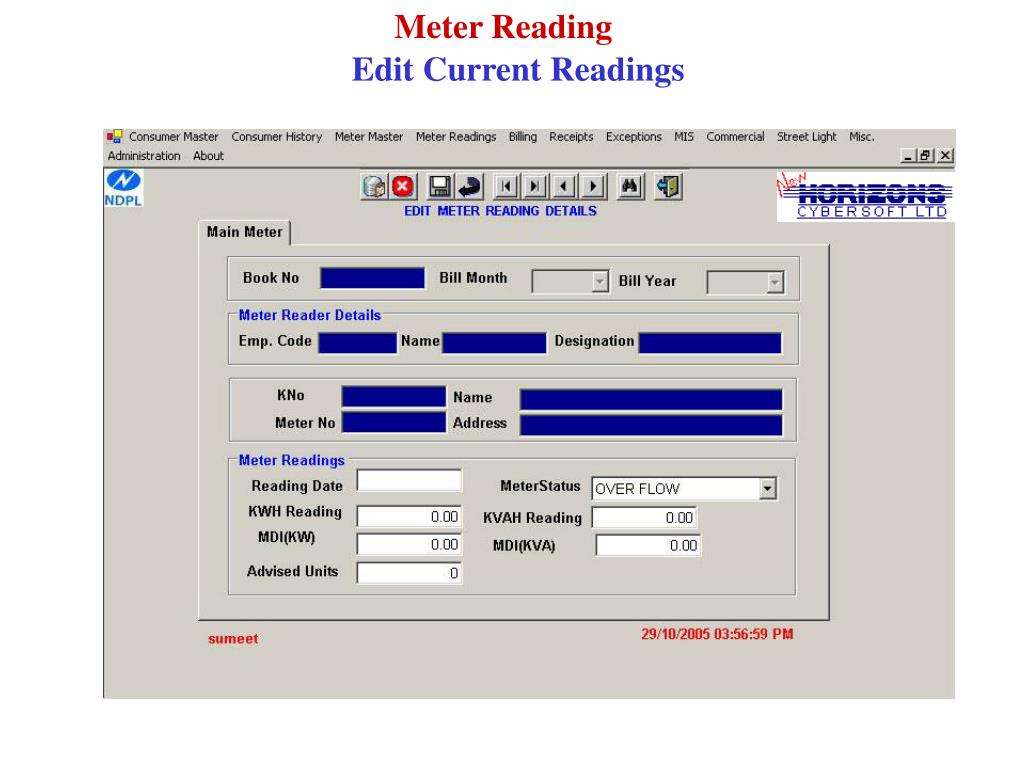Click the KNo field
This screenshot has width=1024, height=768.
tap(394, 396)
